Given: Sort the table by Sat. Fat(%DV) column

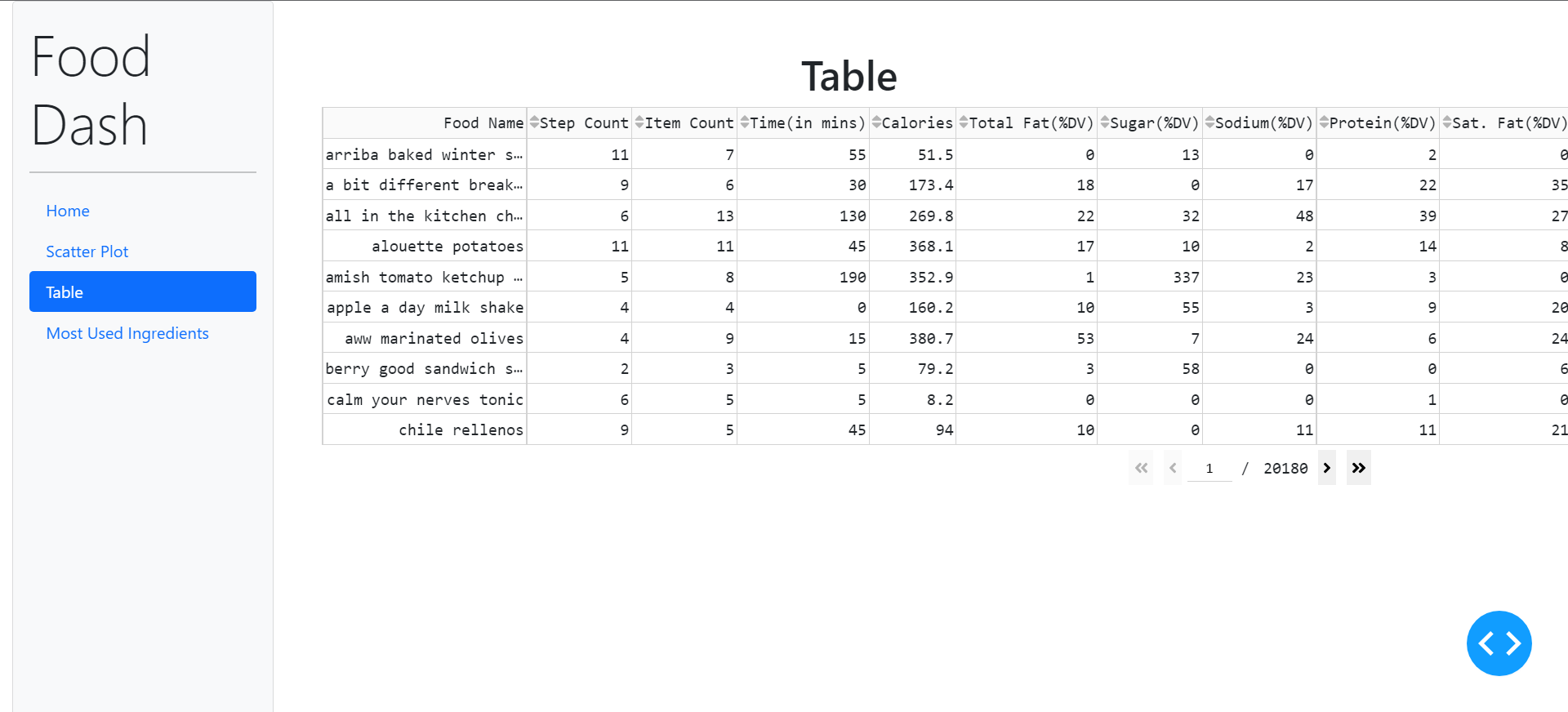Looking at the screenshot, I should pyautogui.click(x=1447, y=122).
